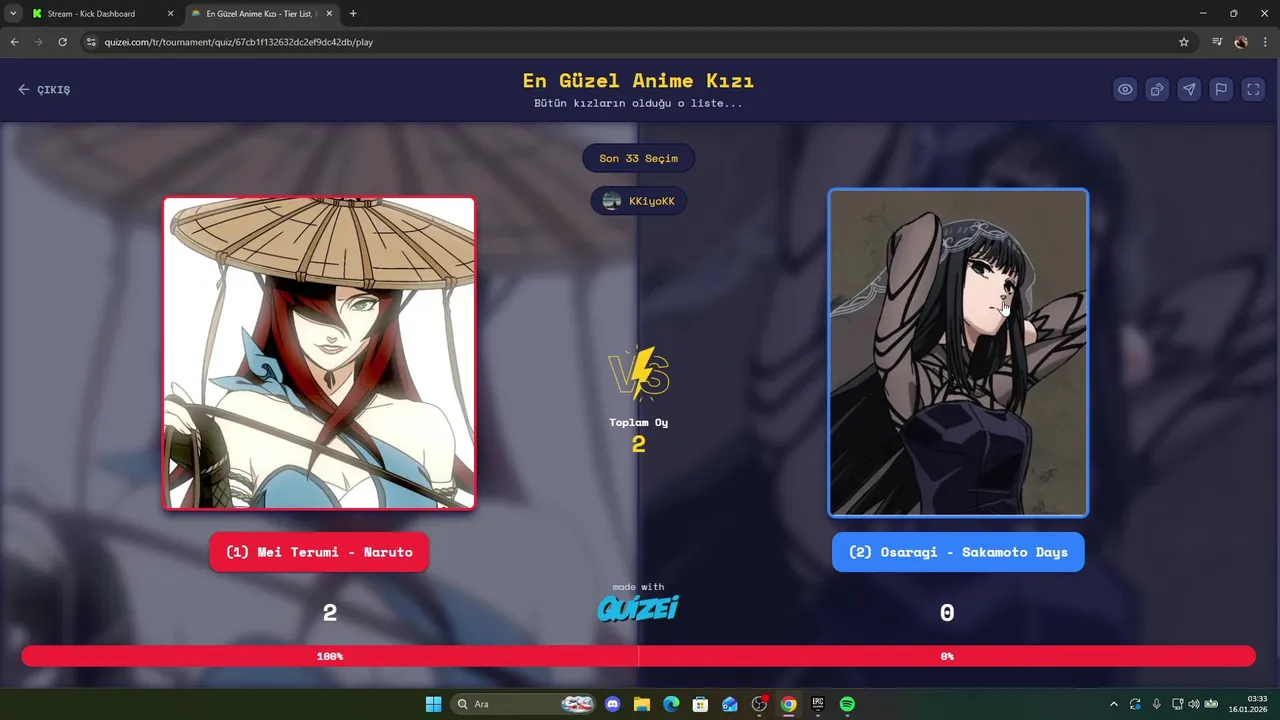The image size is (1280, 720).
Task: Toggle the eye visibility icon in header
Action: tap(1125, 89)
